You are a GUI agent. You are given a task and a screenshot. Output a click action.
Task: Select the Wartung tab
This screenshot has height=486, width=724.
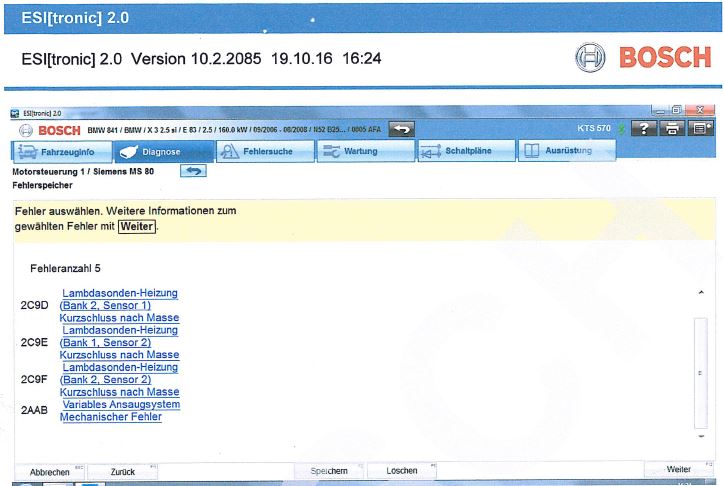pos(366,151)
